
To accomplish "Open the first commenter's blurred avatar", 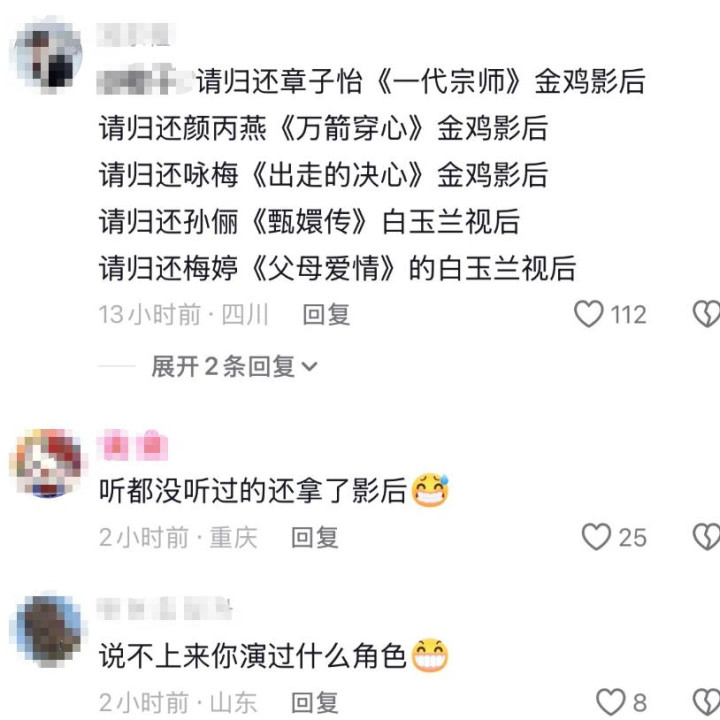I will pos(49,55).
